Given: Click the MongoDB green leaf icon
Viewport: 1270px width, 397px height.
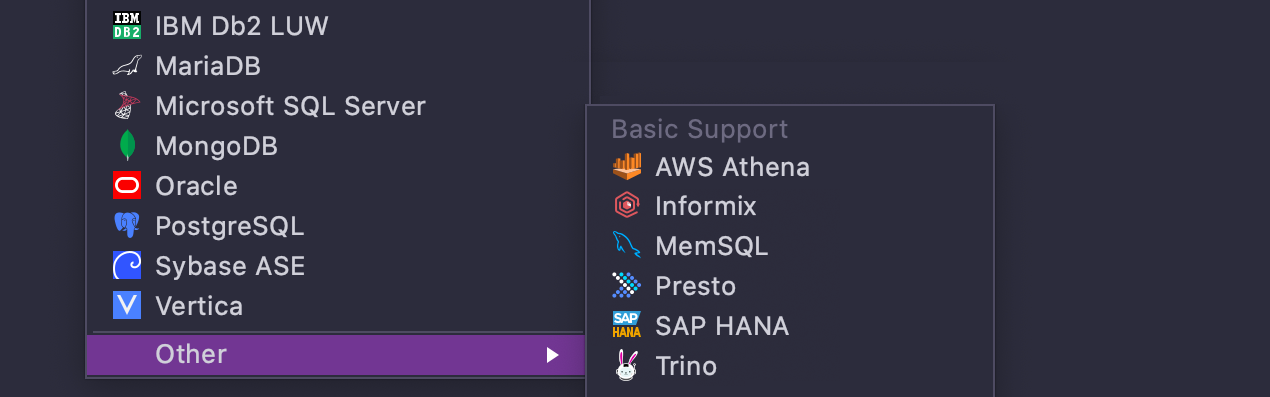Looking at the screenshot, I should click(127, 146).
